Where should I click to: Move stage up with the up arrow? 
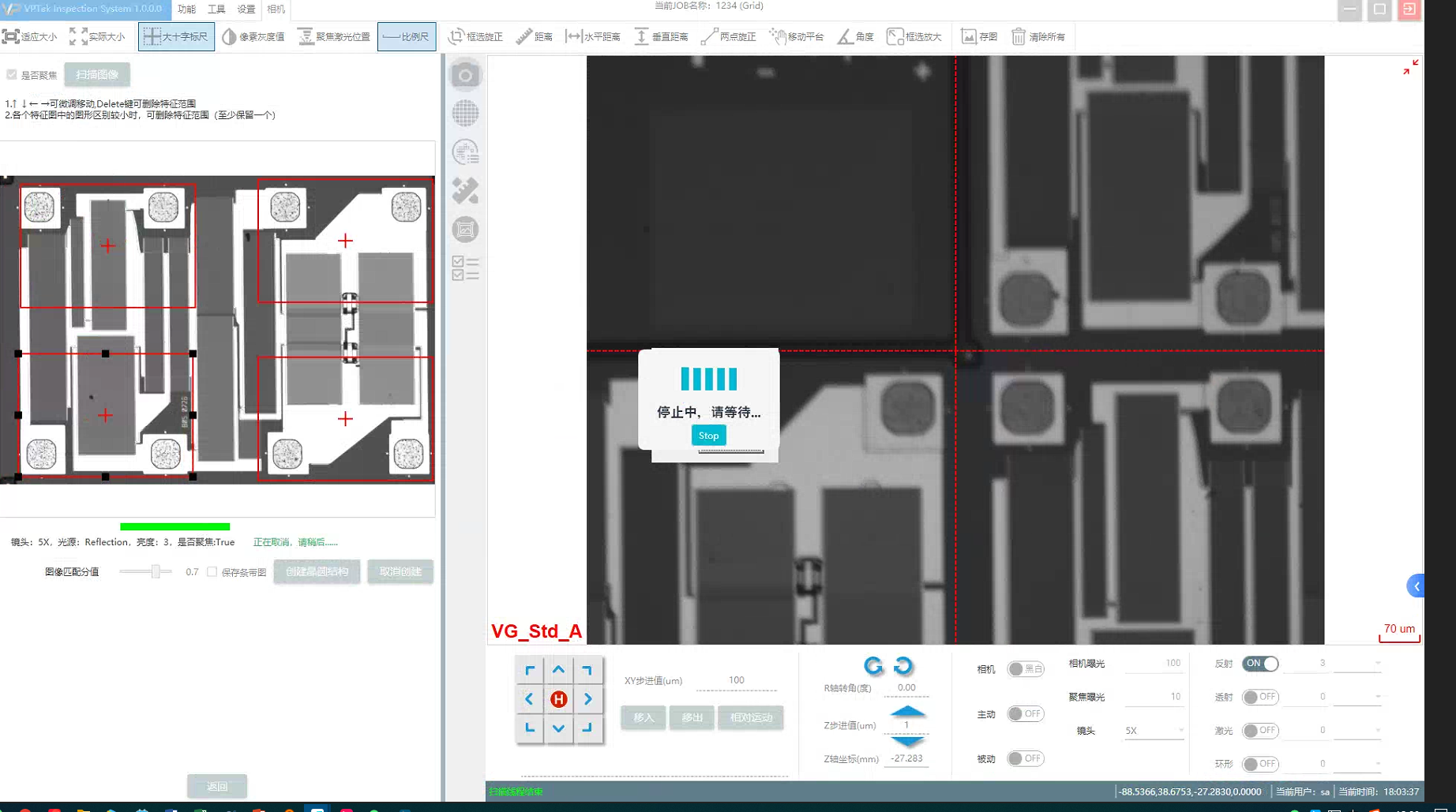tap(558, 670)
